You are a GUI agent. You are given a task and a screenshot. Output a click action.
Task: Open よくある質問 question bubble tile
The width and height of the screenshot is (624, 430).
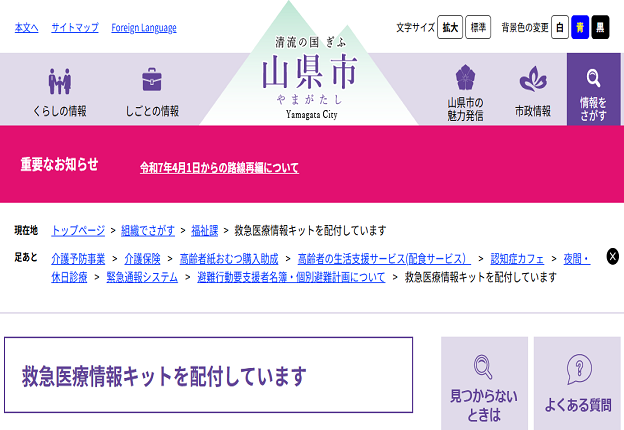(578, 383)
